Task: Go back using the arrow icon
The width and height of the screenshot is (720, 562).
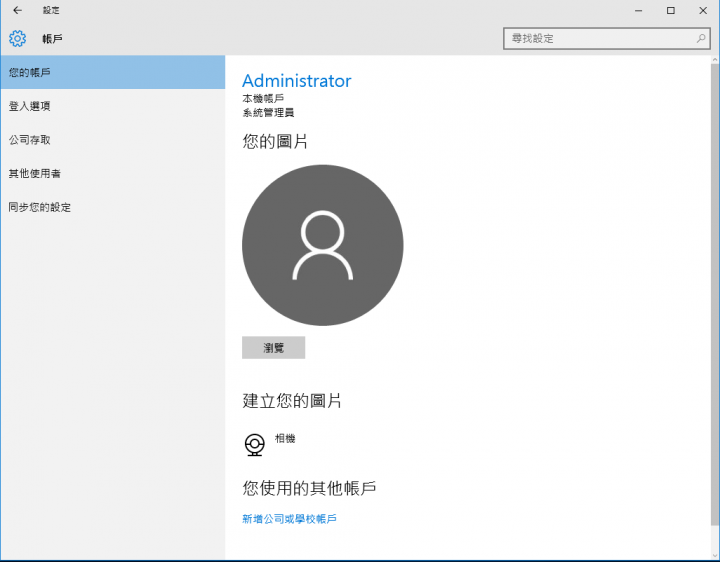Action: (17, 10)
